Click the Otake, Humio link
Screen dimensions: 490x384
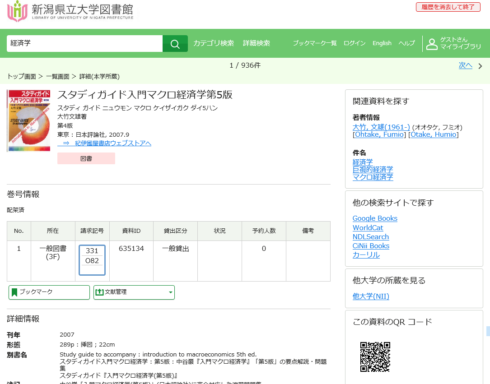433,134
